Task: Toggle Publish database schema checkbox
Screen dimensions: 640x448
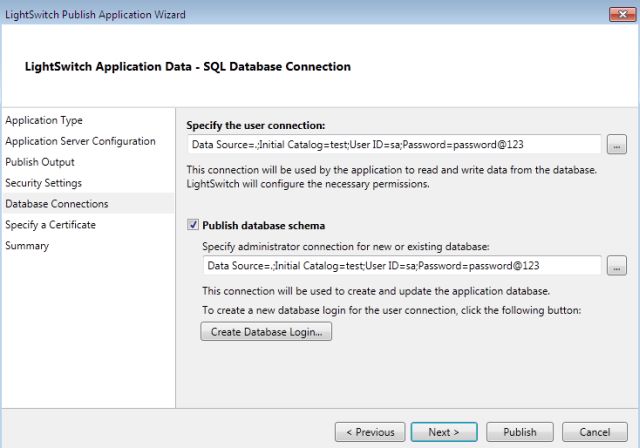Action: pos(193,225)
